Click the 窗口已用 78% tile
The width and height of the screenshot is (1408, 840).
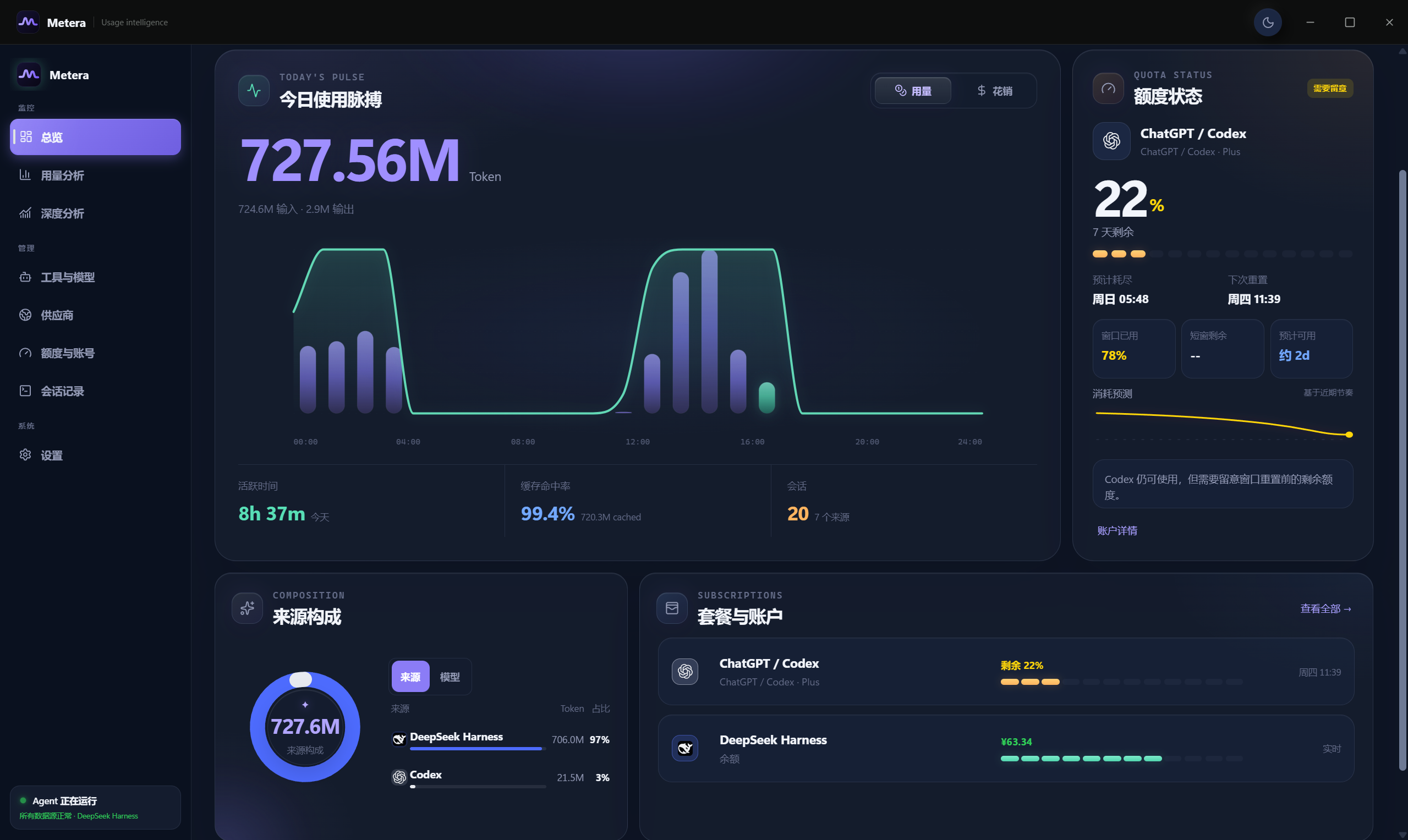click(1133, 349)
